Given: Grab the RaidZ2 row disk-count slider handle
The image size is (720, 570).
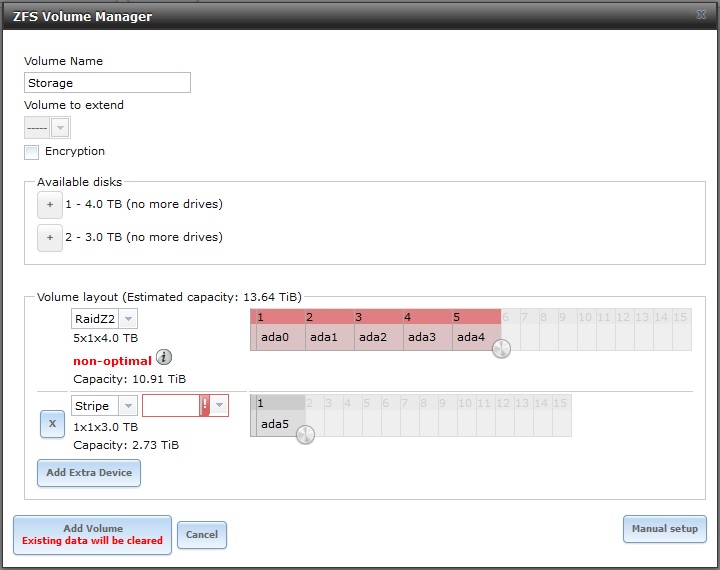Looking at the screenshot, I should (501, 349).
